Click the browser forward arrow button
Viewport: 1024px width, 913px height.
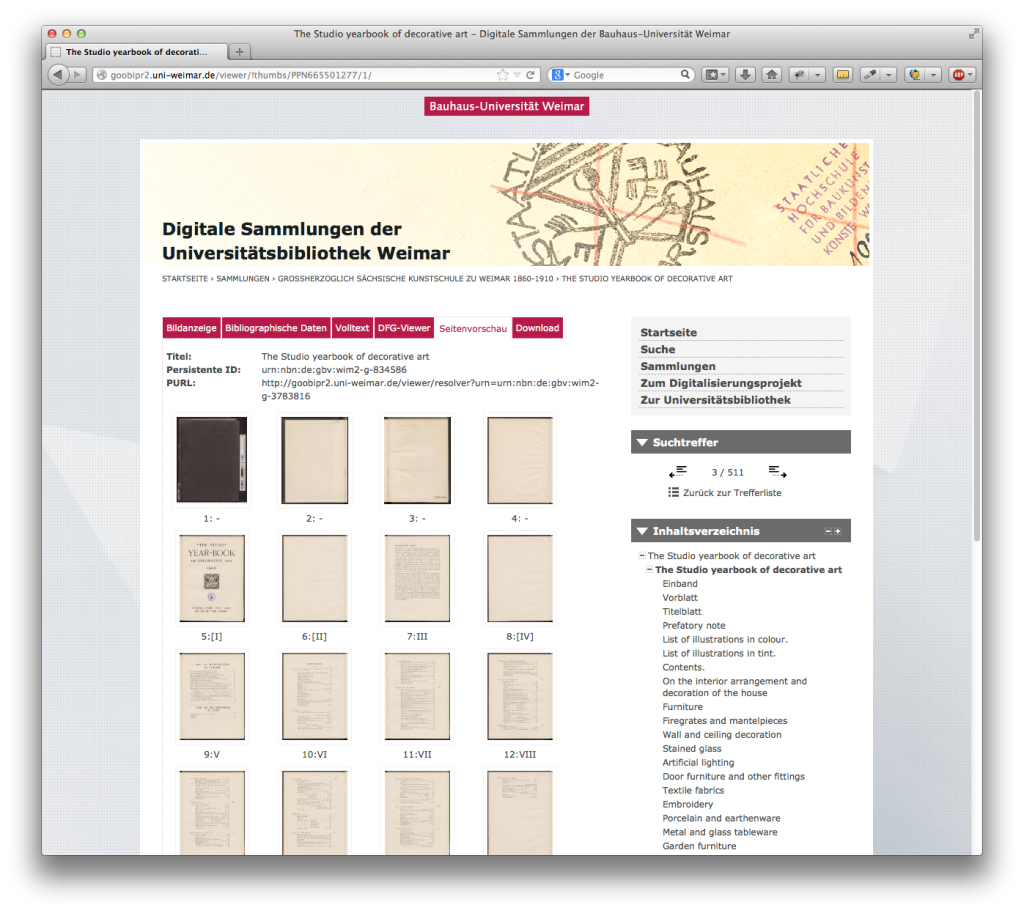click(77, 74)
